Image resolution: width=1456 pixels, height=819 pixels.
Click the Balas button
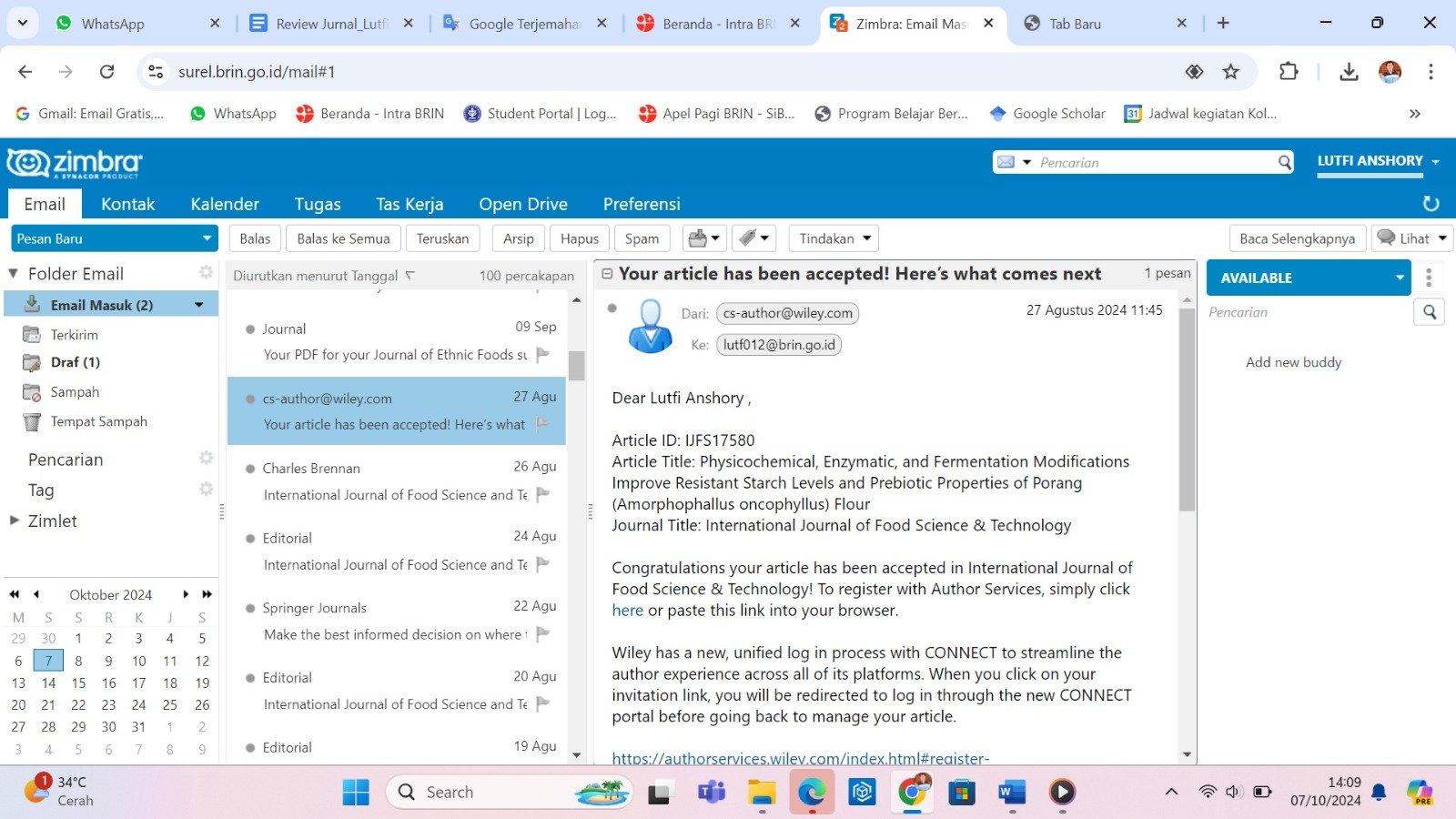point(255,238)
